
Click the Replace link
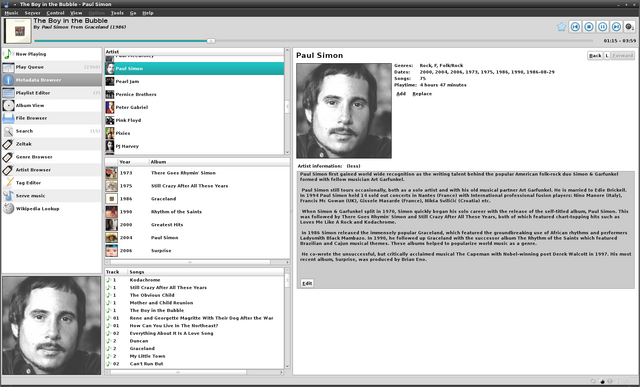(422, 94)
